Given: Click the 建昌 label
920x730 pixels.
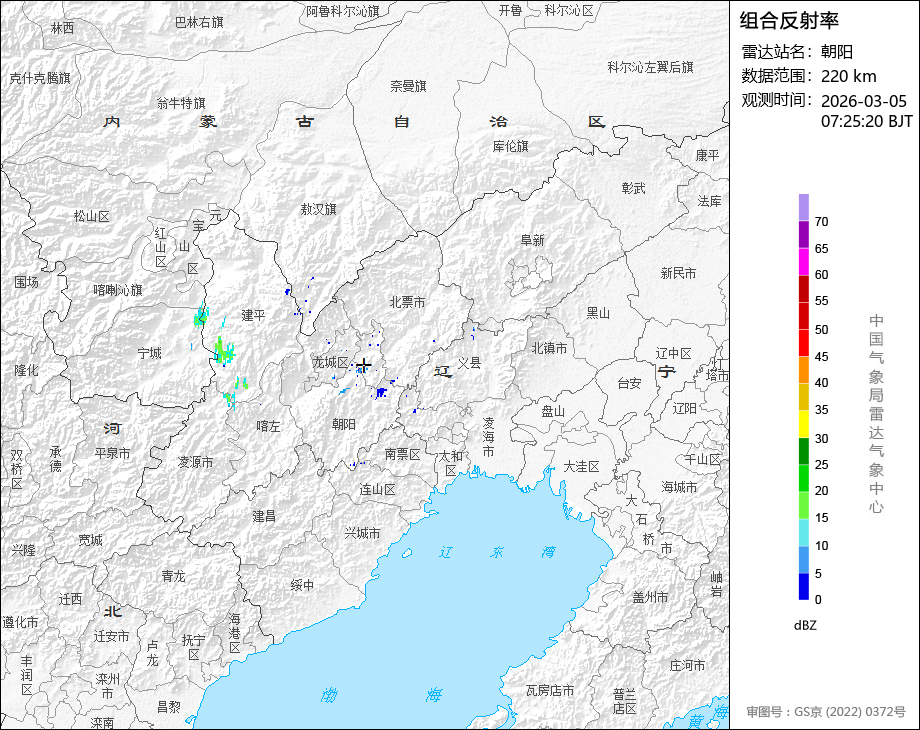Looking at the screenshot, I should pyautogui.click(x=264, y=516).
